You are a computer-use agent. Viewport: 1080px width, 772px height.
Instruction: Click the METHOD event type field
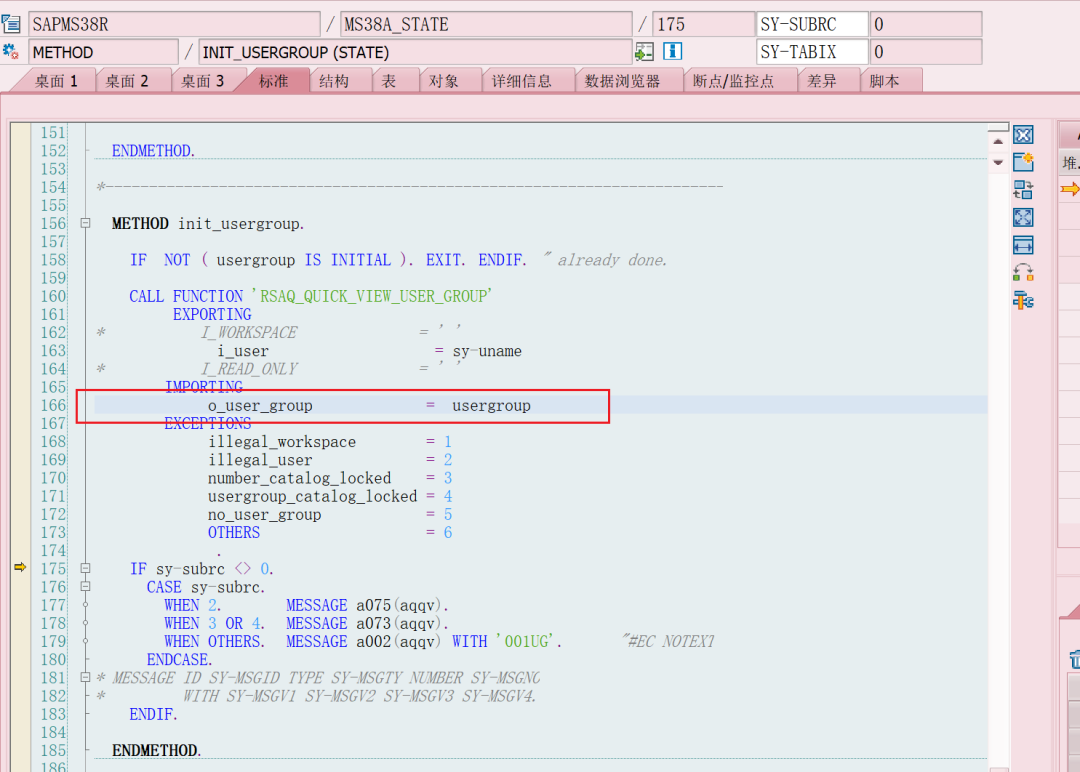point(103,52)
